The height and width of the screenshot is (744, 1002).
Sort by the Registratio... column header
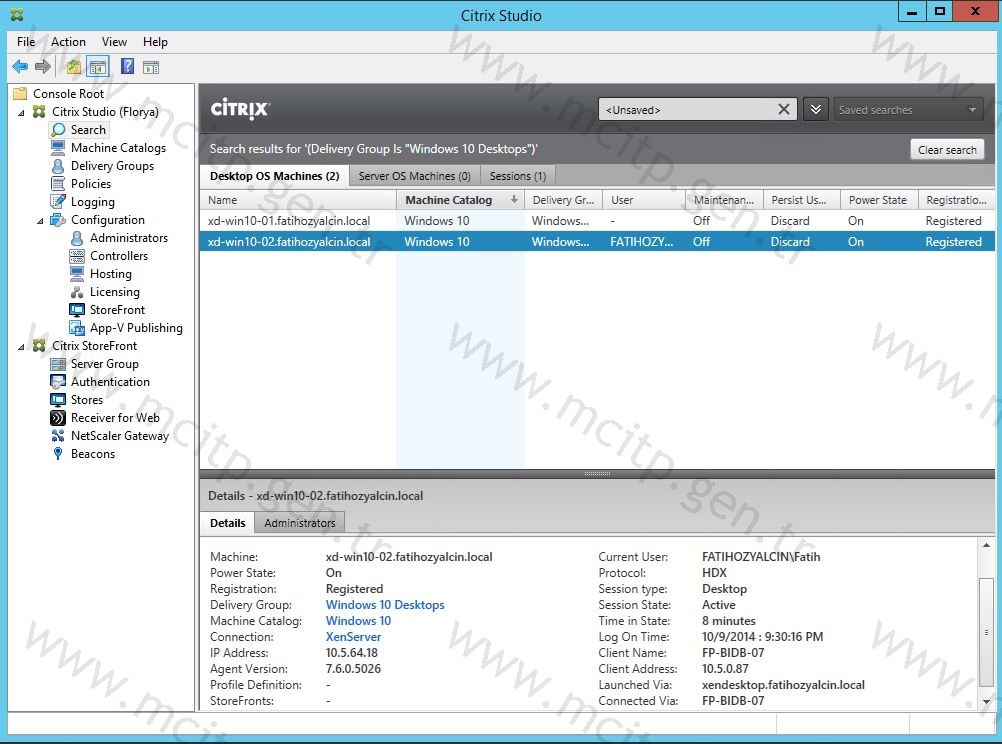pyautogui.click(x=957, y=200)
